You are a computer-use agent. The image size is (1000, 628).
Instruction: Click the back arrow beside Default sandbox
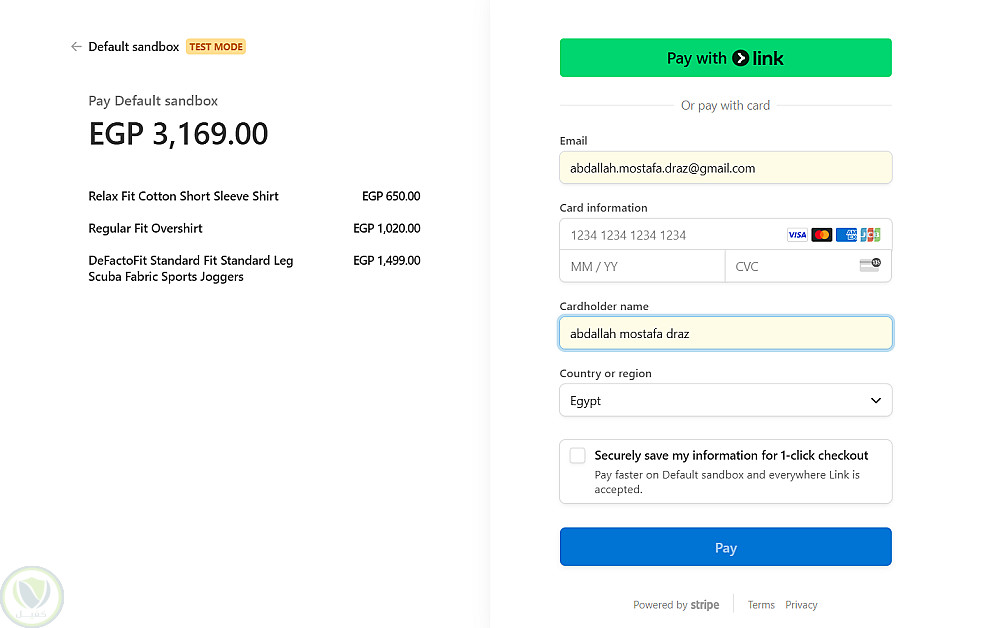(76, 47)
